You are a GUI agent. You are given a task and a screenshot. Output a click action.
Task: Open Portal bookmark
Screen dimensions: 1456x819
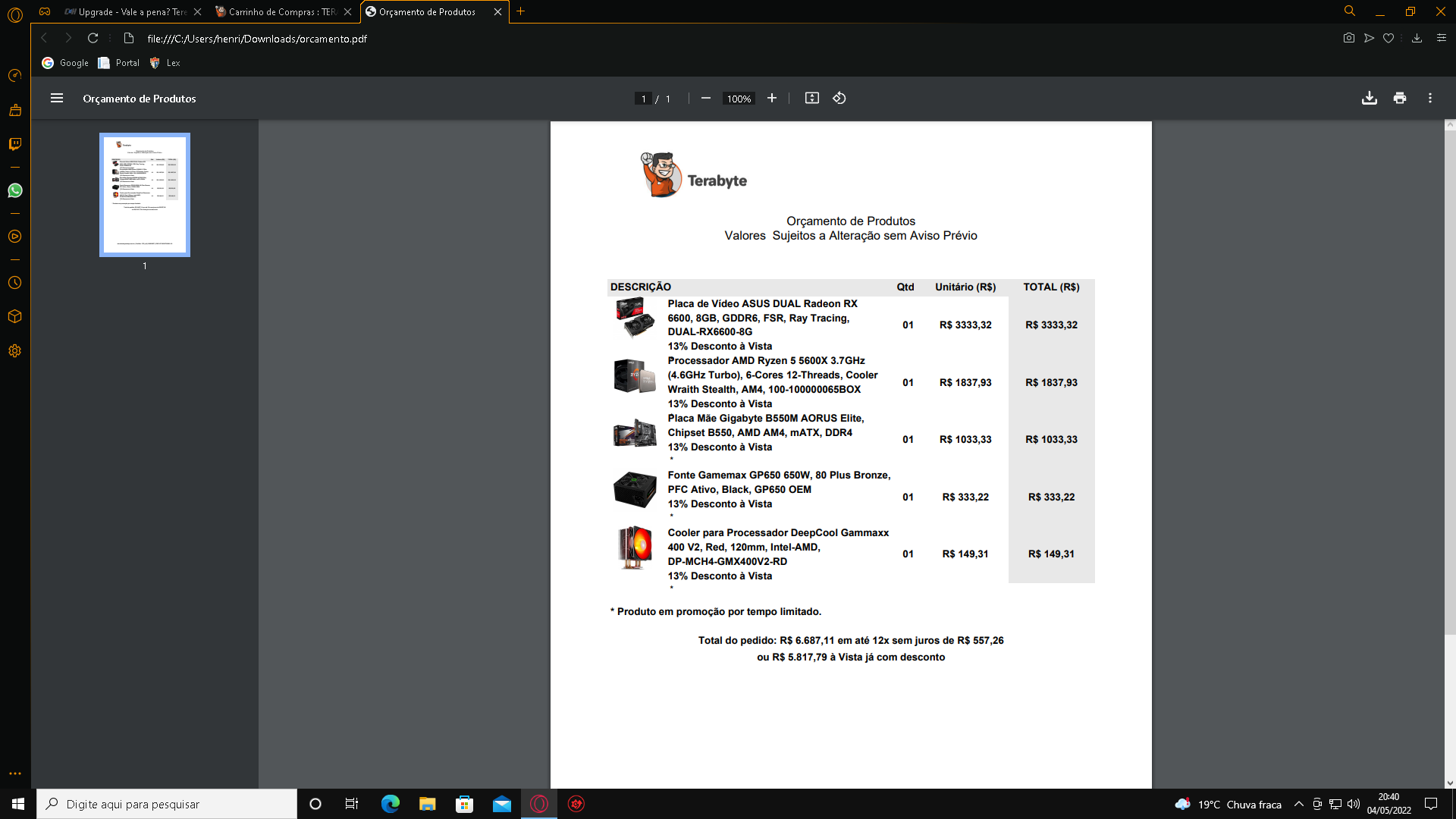pos(119,63)
